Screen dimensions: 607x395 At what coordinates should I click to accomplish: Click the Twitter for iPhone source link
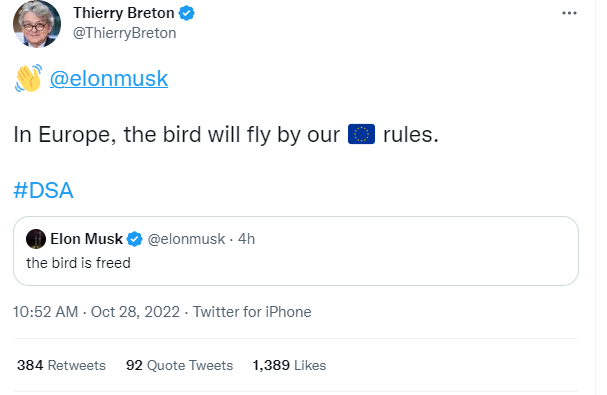pos(252,312)
